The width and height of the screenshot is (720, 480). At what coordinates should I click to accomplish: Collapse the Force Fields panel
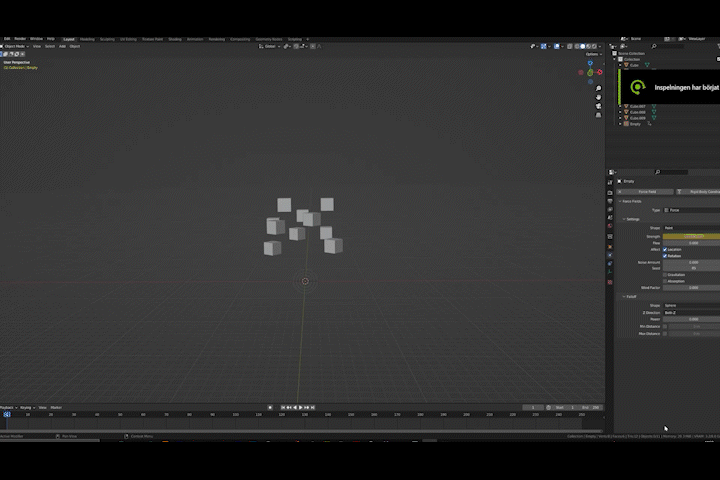pos(630,201)
